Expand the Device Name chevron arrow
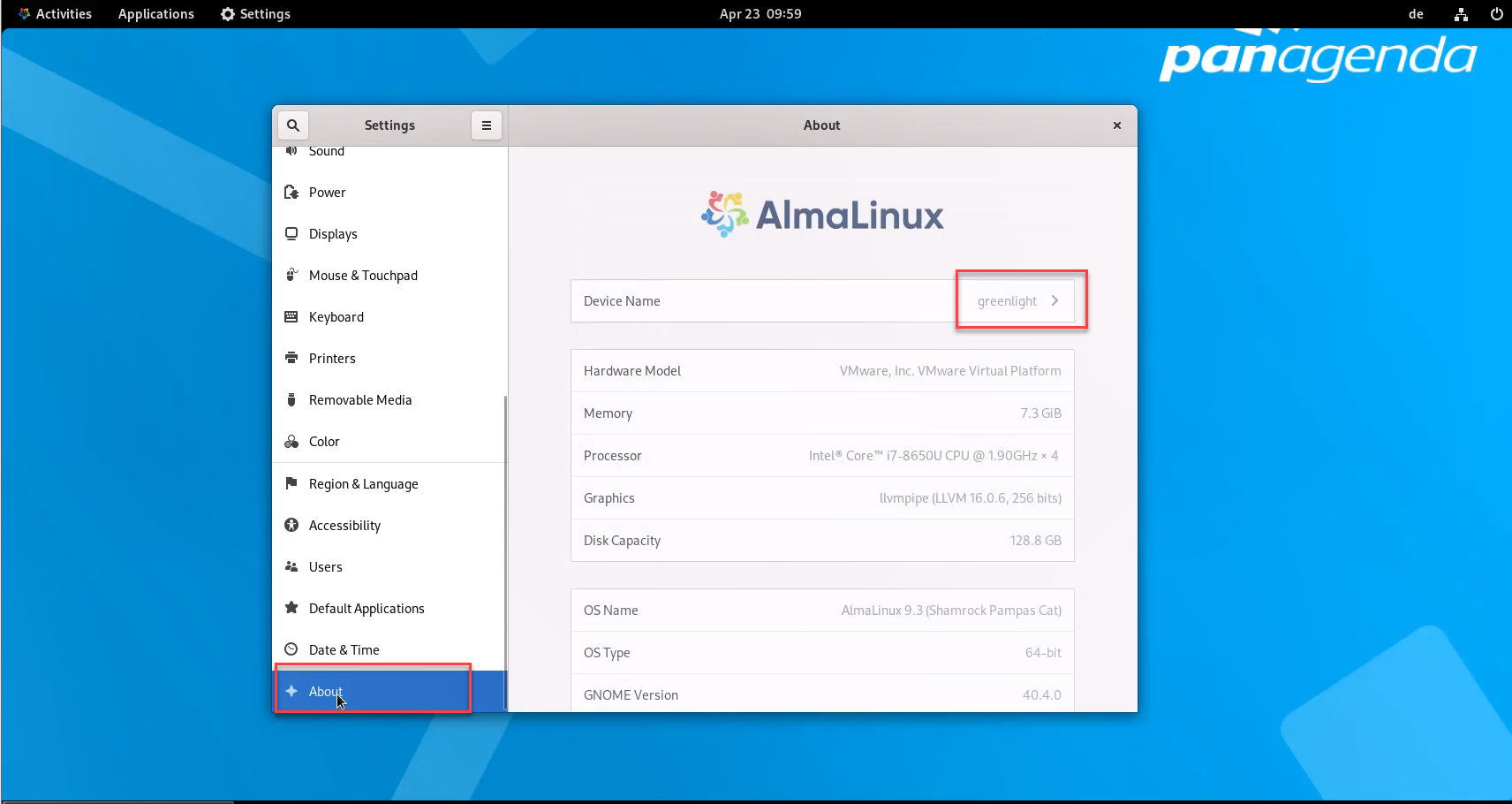Screen dimensions: 1512x804 tap(1055, 301)
